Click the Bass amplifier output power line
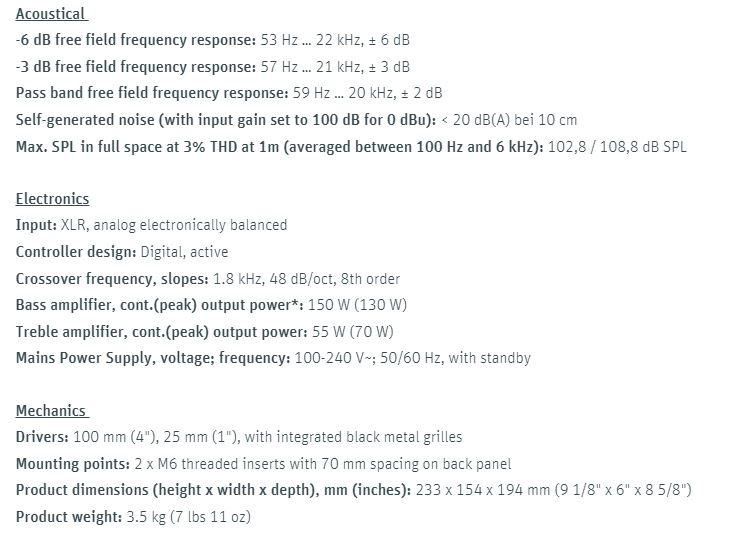 pyautogui.click(x=211, y=305)
